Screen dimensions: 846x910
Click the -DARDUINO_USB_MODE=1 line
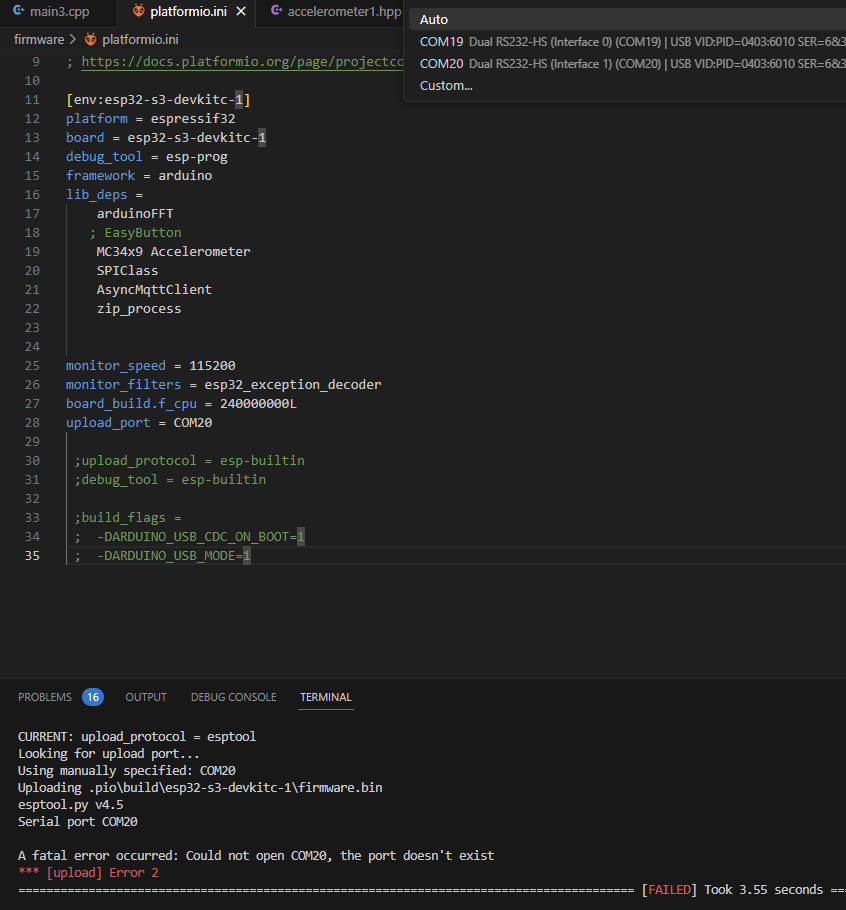pyautogui.click(x=162, y=556)
